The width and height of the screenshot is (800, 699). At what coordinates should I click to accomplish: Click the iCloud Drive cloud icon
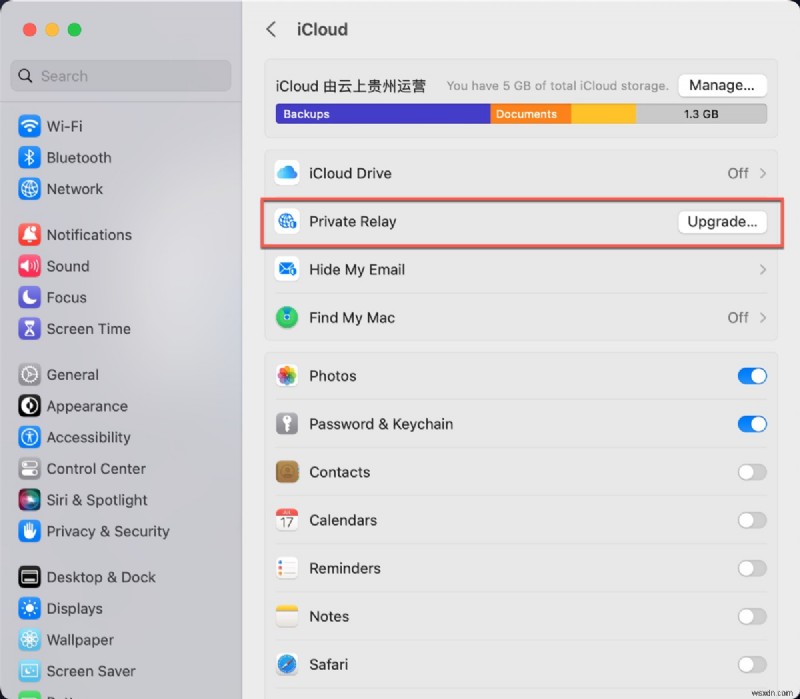click(287, 173)
